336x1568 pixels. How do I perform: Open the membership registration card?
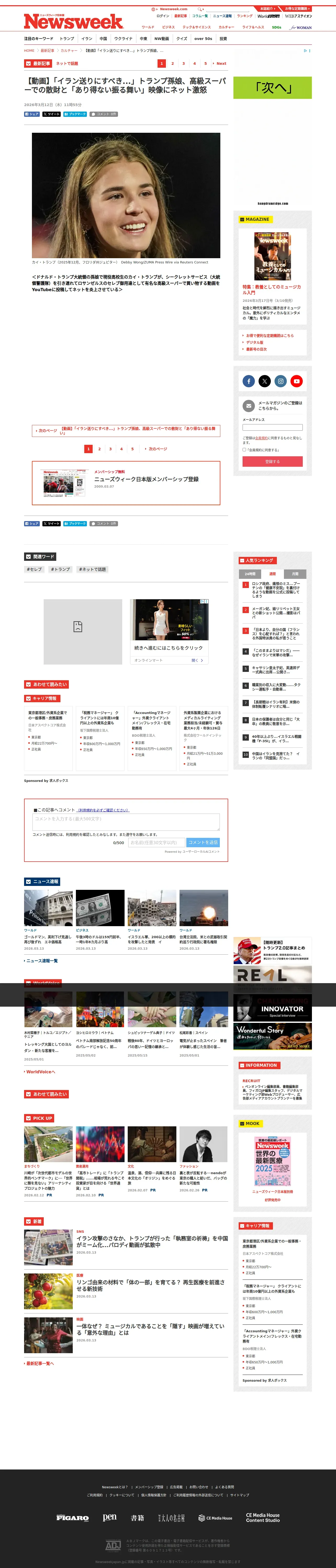coord(126,483)
